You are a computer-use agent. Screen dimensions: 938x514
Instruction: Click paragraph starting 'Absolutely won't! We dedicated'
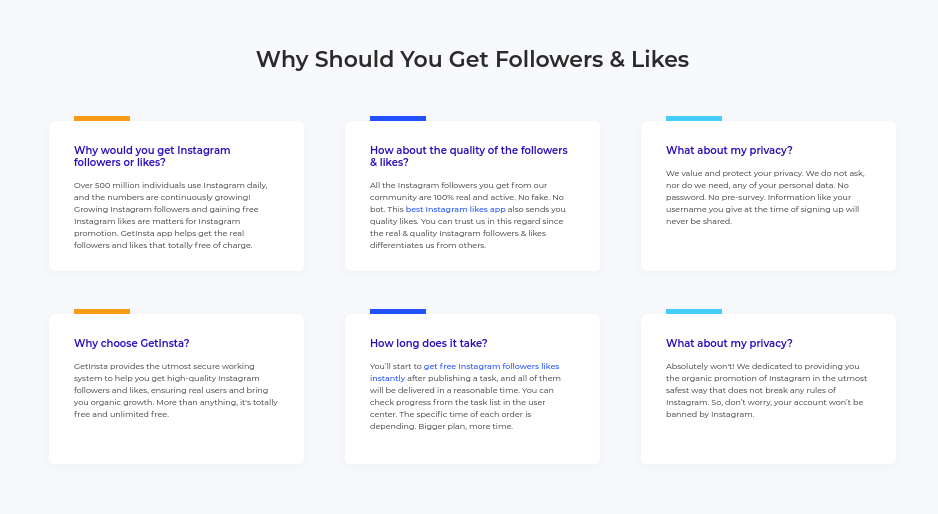(x=766, y=390)
